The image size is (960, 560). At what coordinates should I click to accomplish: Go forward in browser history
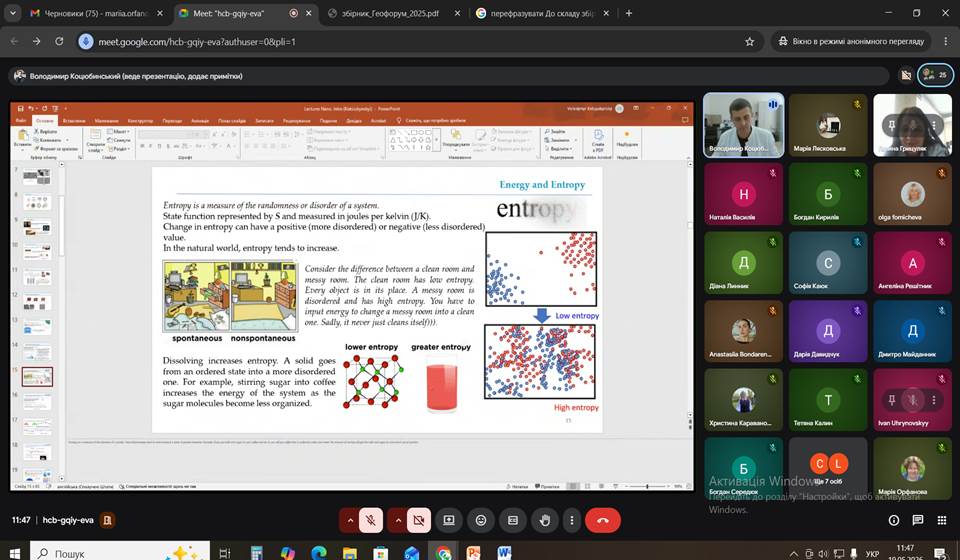click(37, 41)
